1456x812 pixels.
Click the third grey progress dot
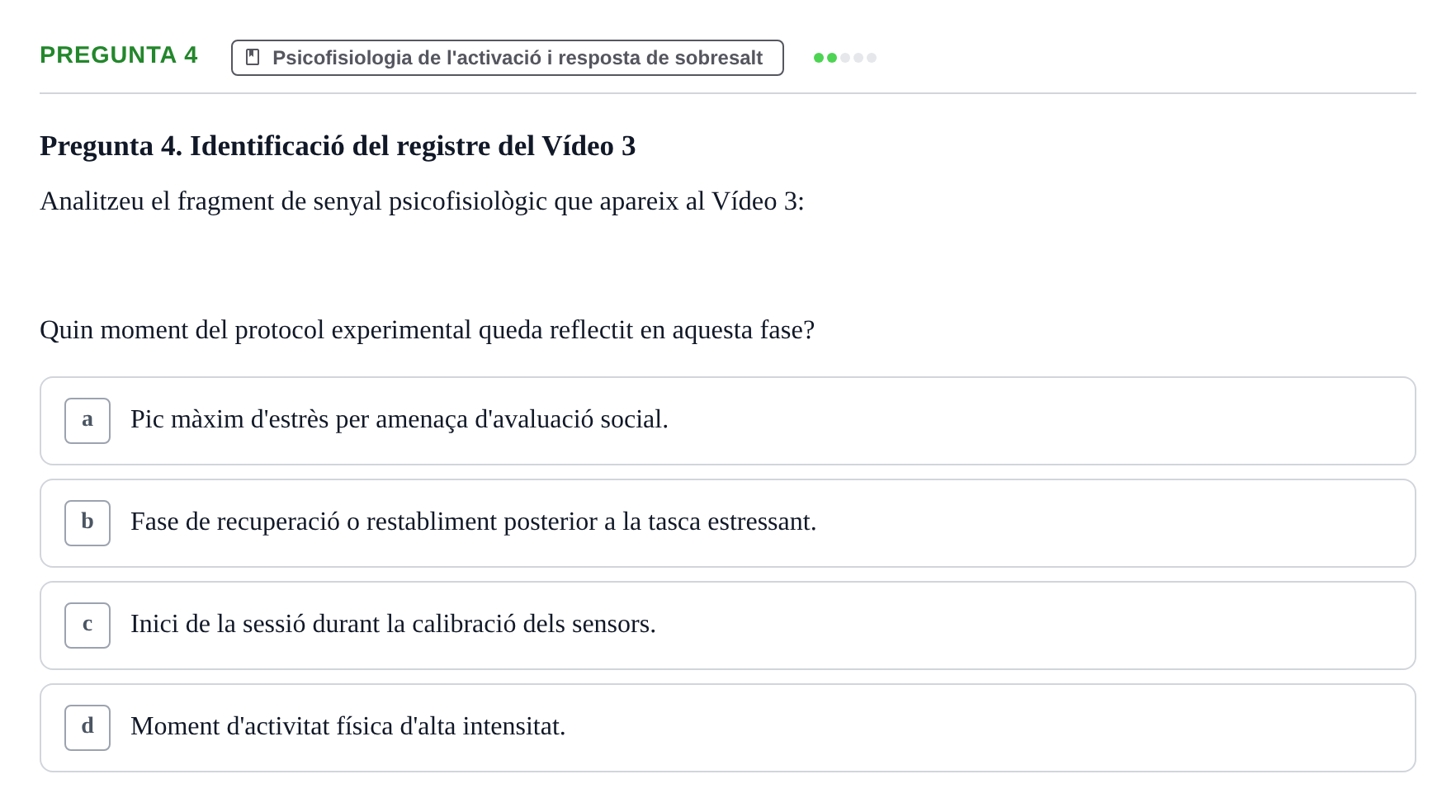(845, 58)
